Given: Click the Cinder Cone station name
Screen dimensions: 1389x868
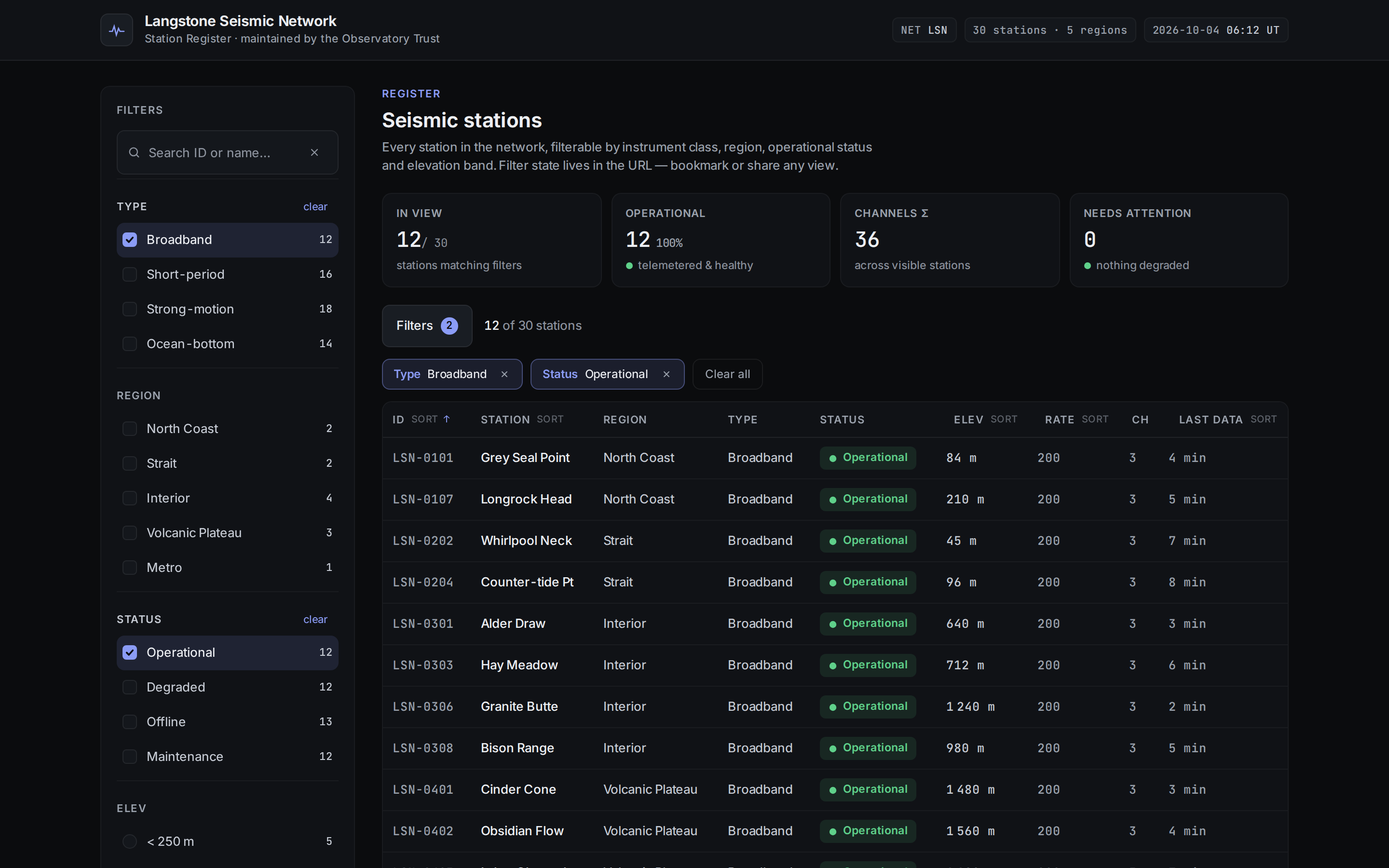Looking at the screenshot, I should (x=517, y=790).
